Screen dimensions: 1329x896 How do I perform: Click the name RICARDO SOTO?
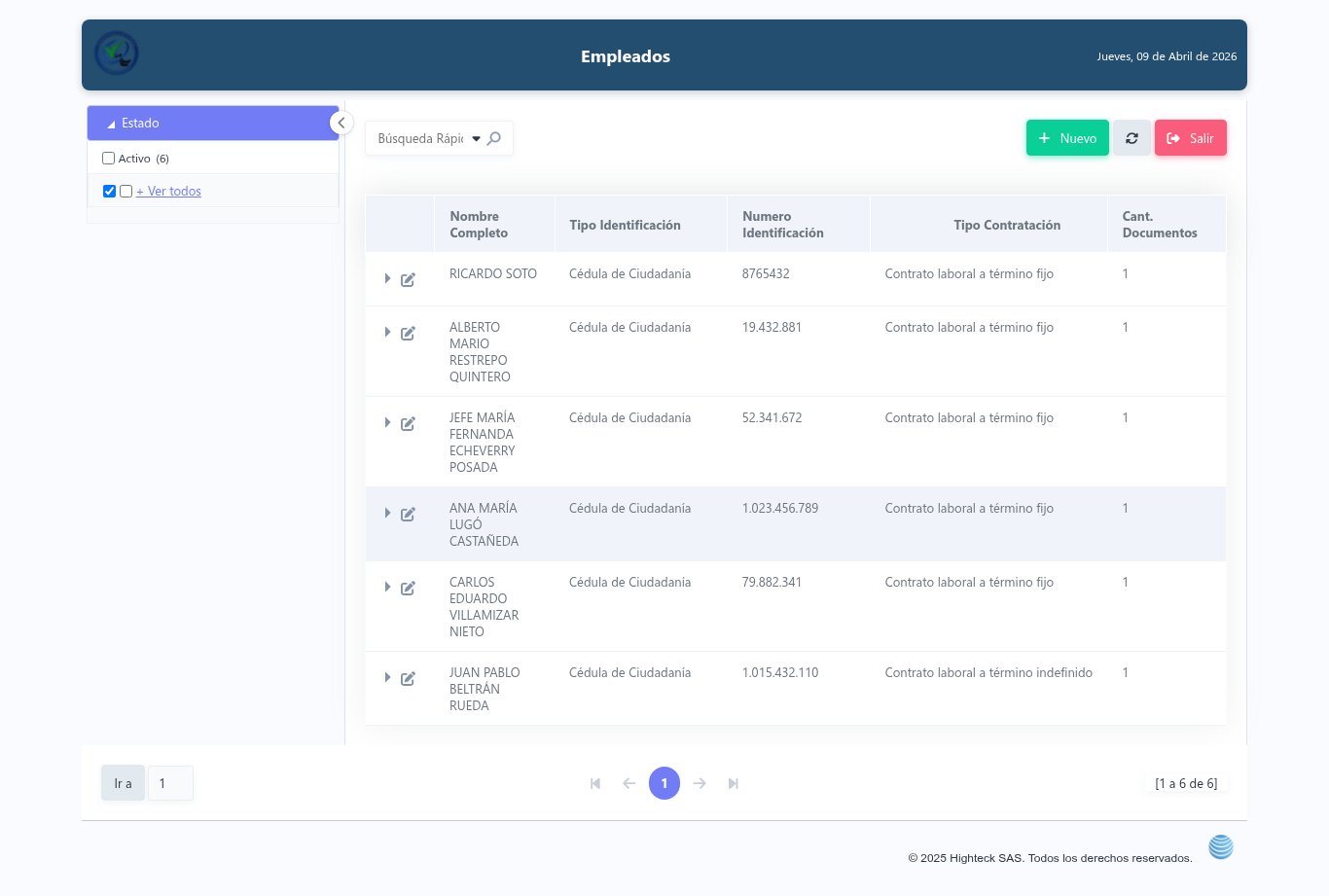pyautogui.click(x=493, y=274)
